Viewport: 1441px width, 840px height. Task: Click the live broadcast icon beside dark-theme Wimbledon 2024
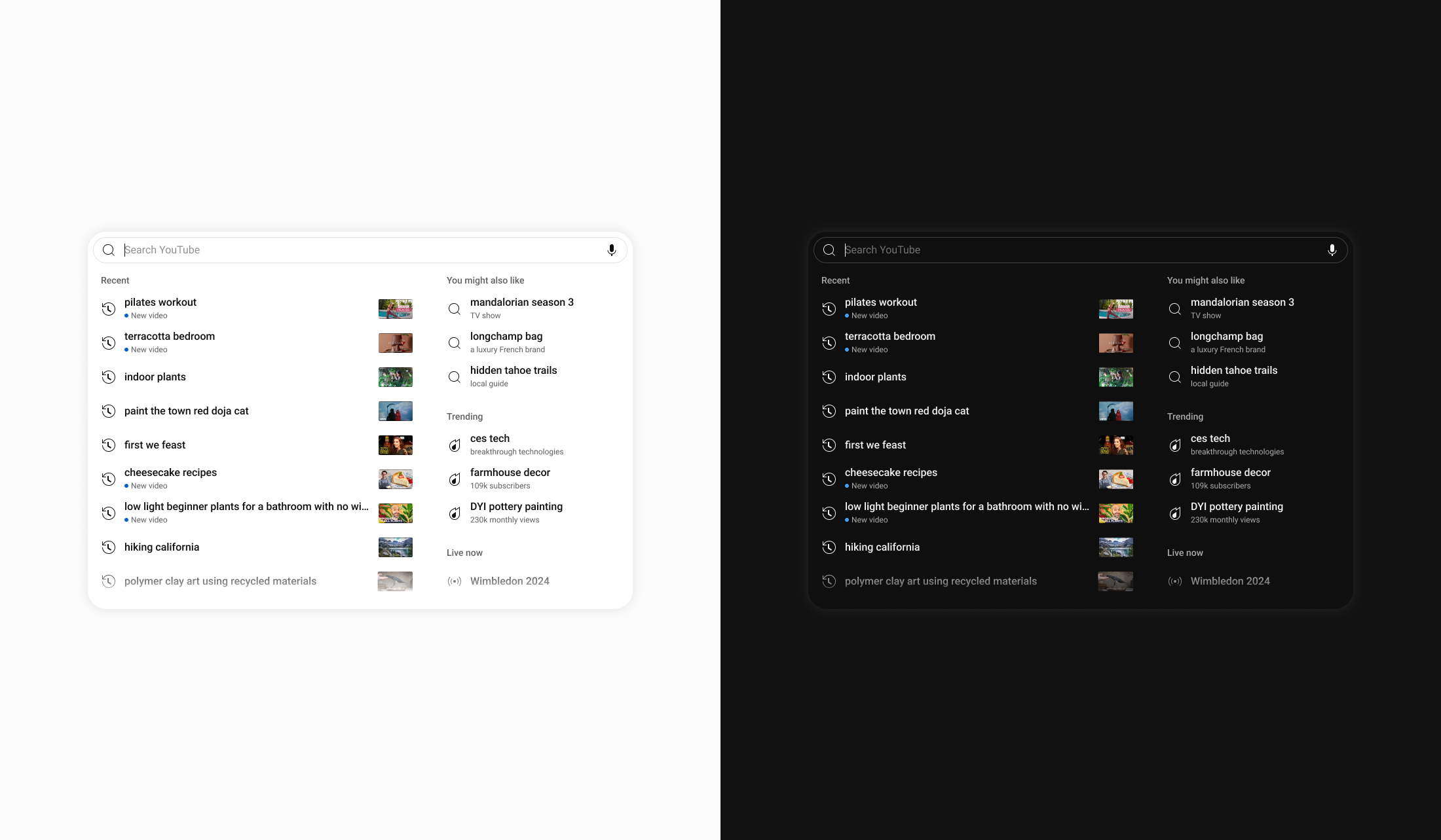click(1175, 581)
